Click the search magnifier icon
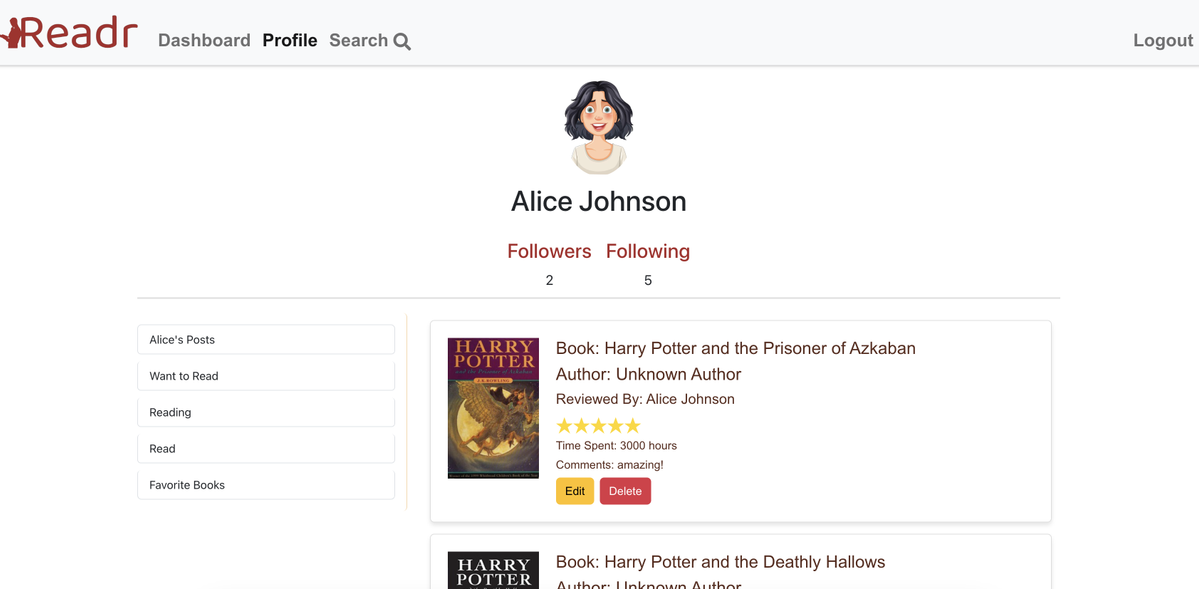Viewport: 1199px width, 589px height. [x=402, y=42]
